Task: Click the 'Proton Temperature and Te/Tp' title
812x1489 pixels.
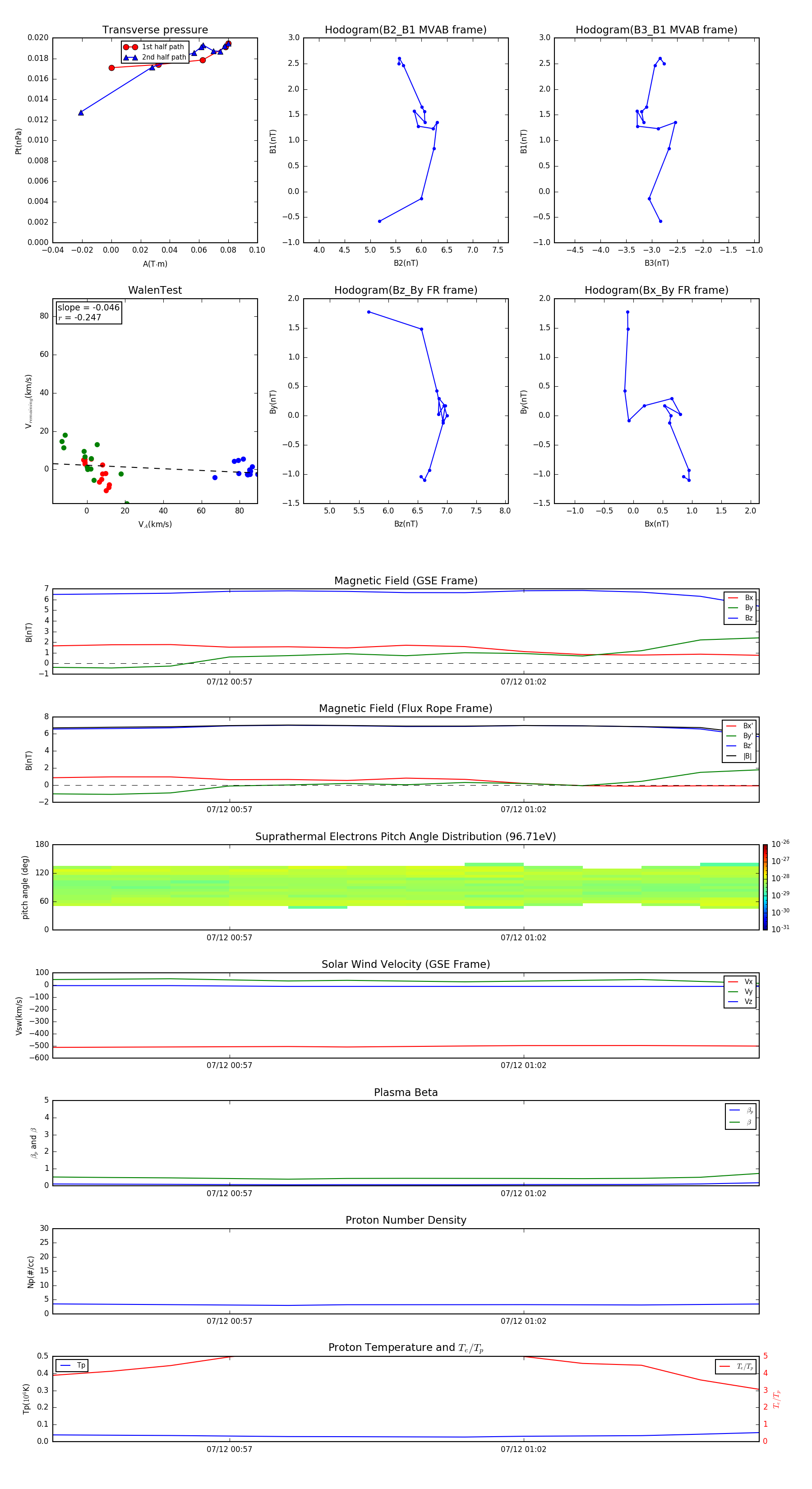Action: (406, 1348)
